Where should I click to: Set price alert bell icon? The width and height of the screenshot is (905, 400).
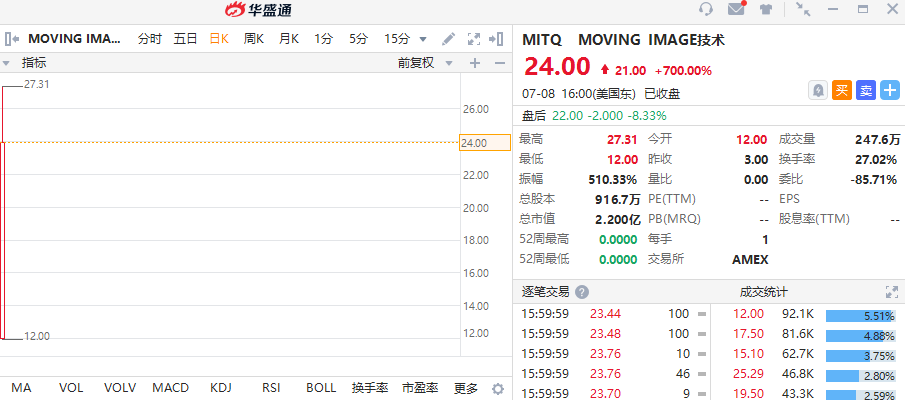click(x=817, y=91)
